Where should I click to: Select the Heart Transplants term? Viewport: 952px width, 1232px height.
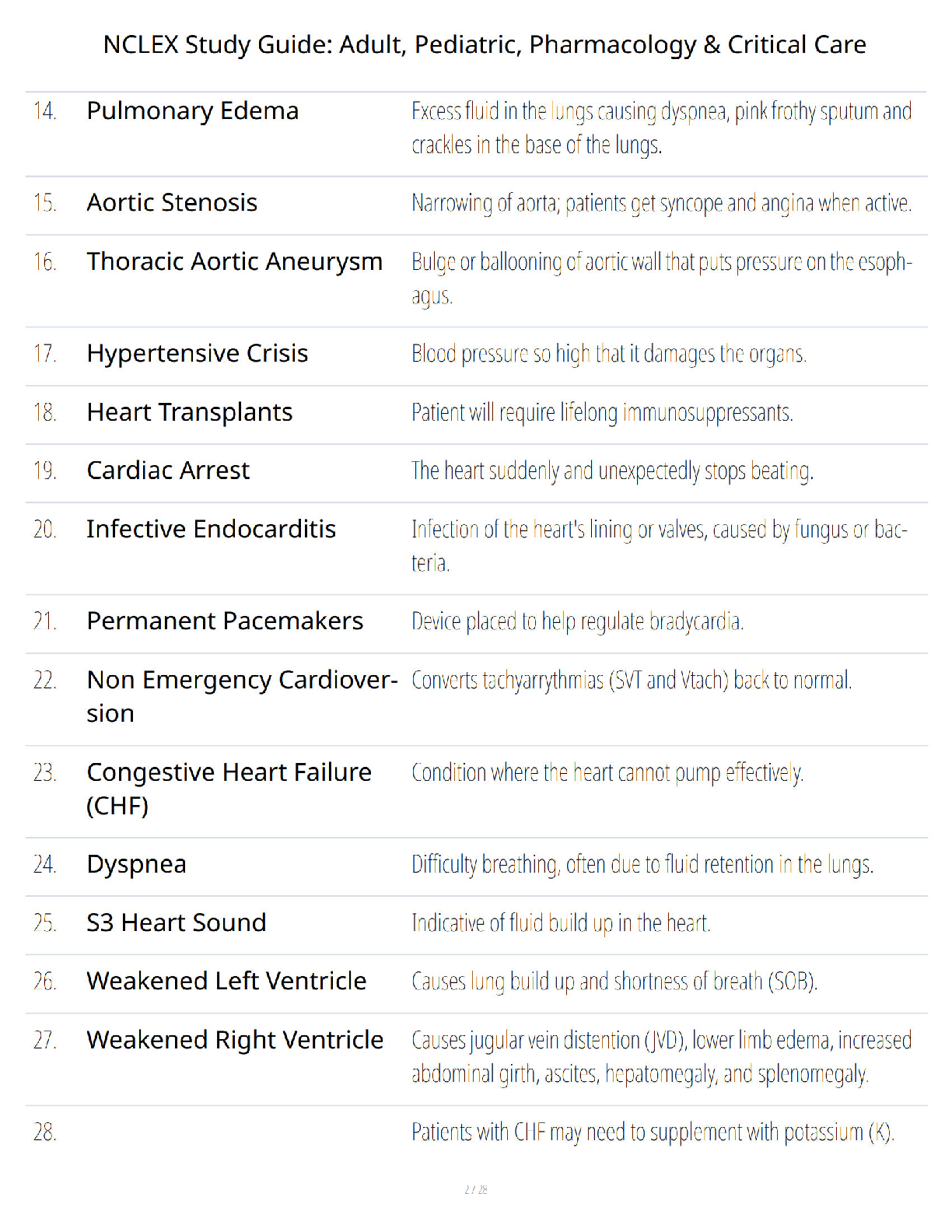(190, 412)
